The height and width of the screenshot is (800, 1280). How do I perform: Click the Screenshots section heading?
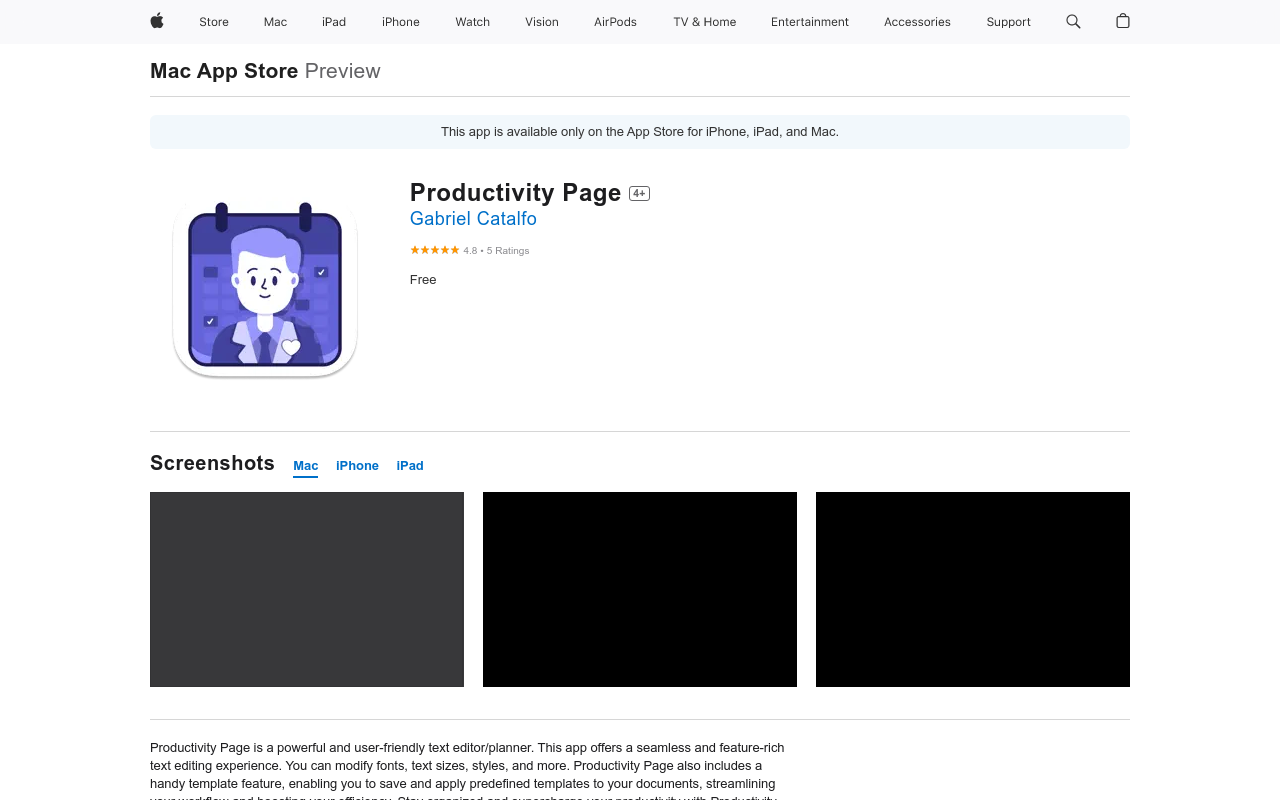click(212, 463)
